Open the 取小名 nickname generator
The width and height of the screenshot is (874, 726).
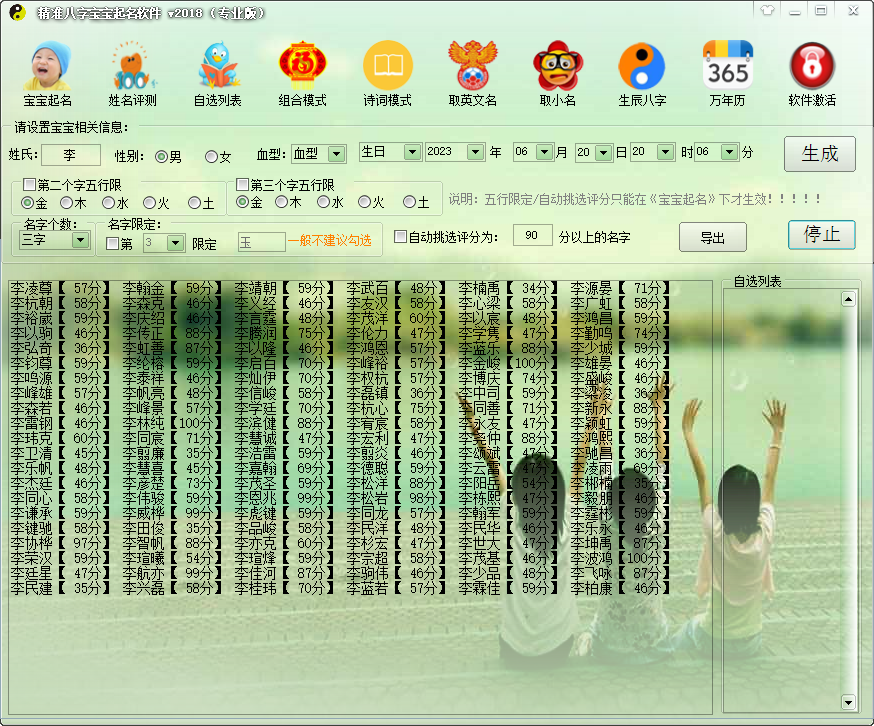click(x=557, y=70)
